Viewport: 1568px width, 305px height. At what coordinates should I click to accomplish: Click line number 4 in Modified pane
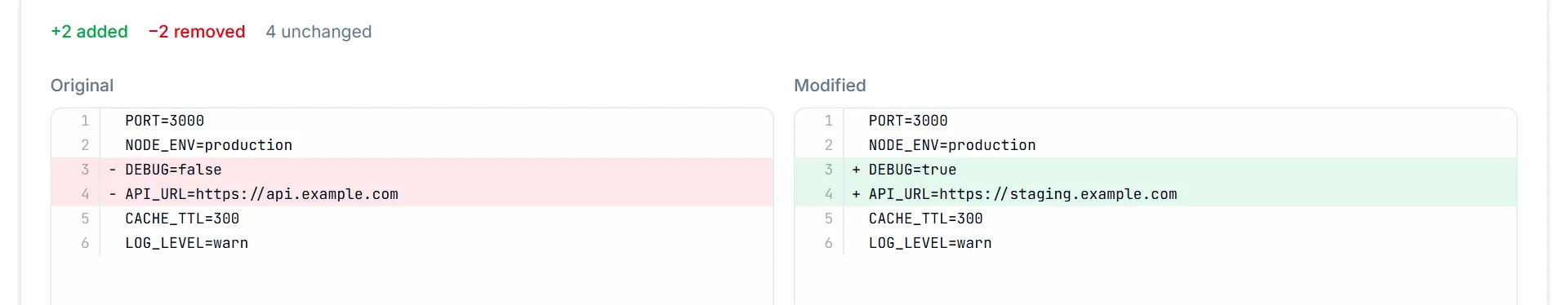(x=828, y=194)
